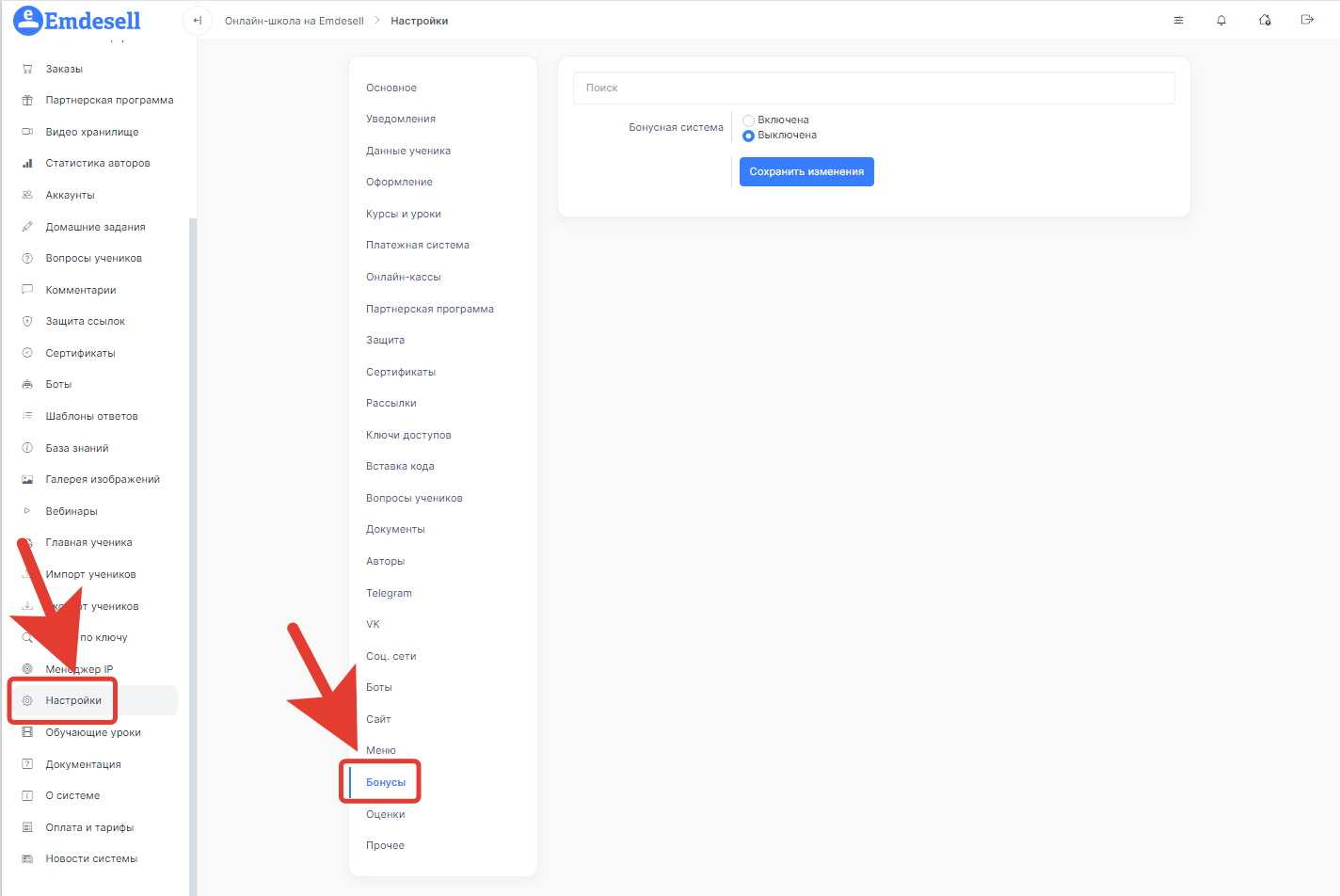The width and height of the screenshot is (1340, 896).
Task: Go to Оплата и тарифы in sidebar
Action: coord(89,827)
